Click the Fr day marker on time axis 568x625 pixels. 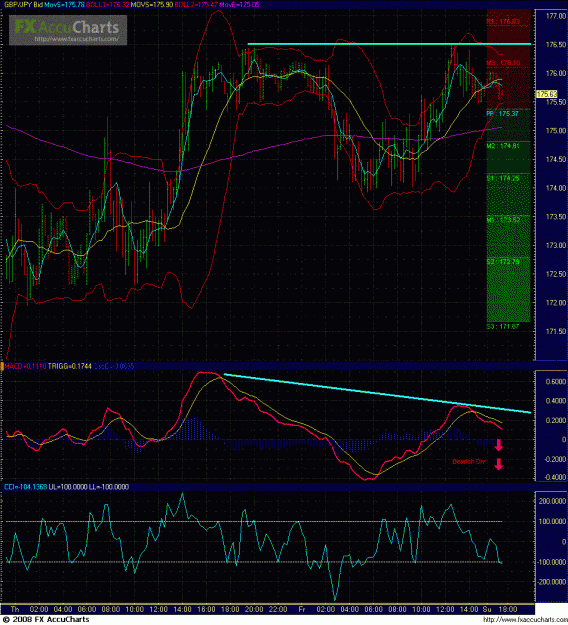pyautogui.click(x=302, y=609)
